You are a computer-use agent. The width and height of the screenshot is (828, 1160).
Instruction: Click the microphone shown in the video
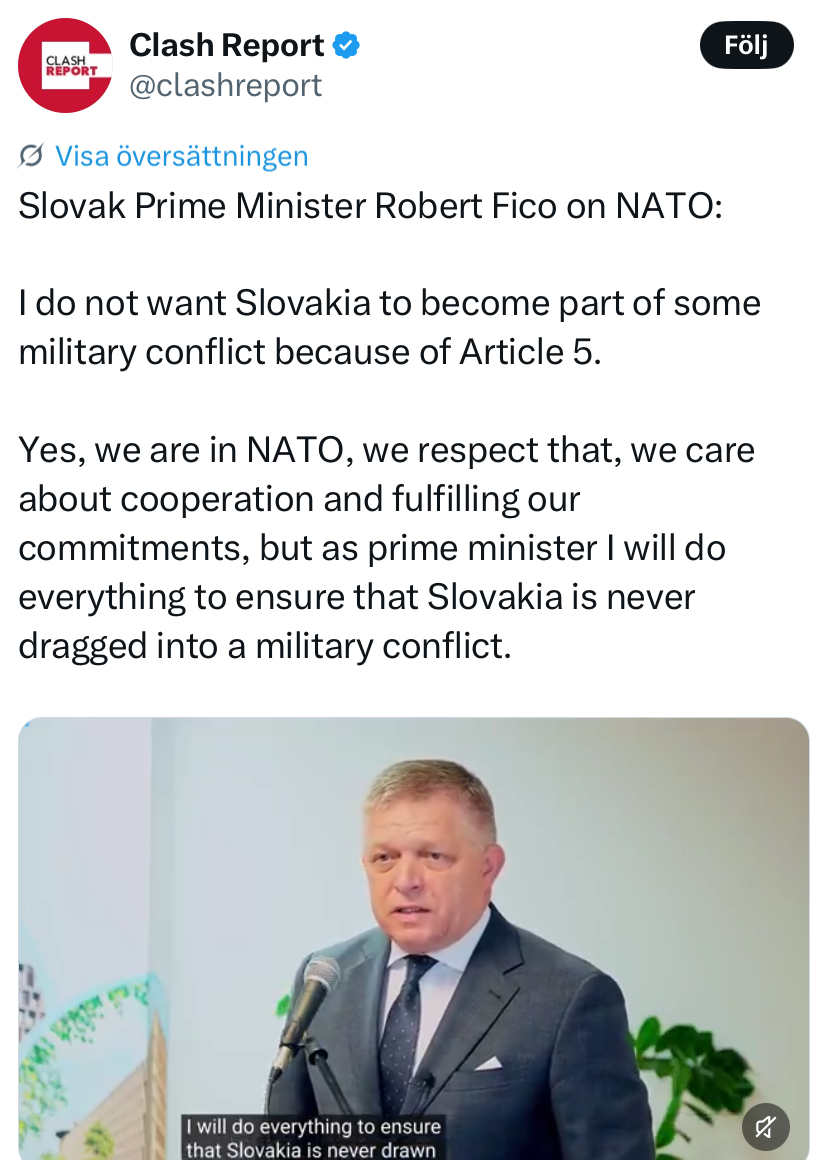coord(305,1014)
